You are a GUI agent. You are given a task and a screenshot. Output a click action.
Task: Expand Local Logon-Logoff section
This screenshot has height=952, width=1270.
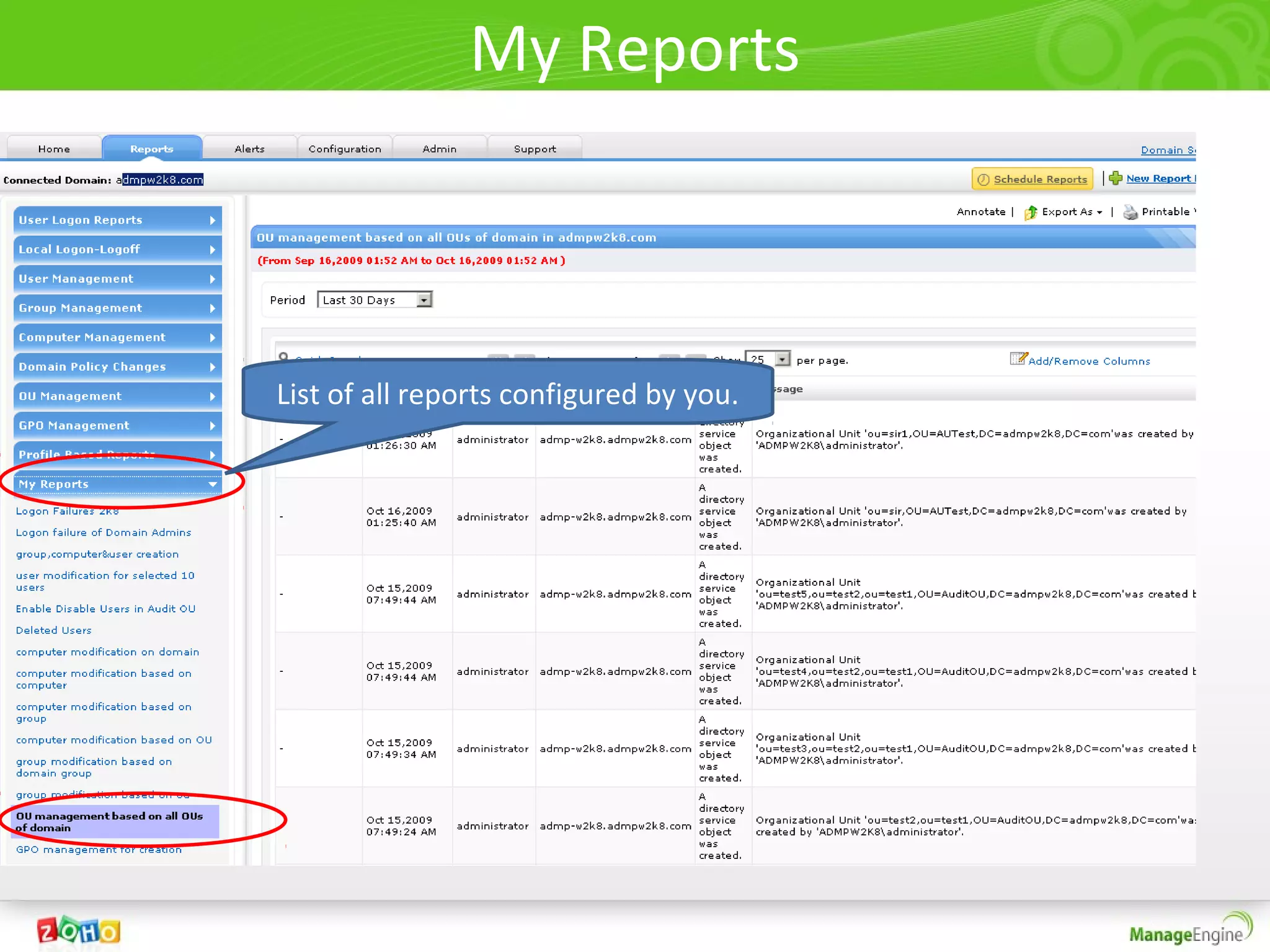(118, 249)
